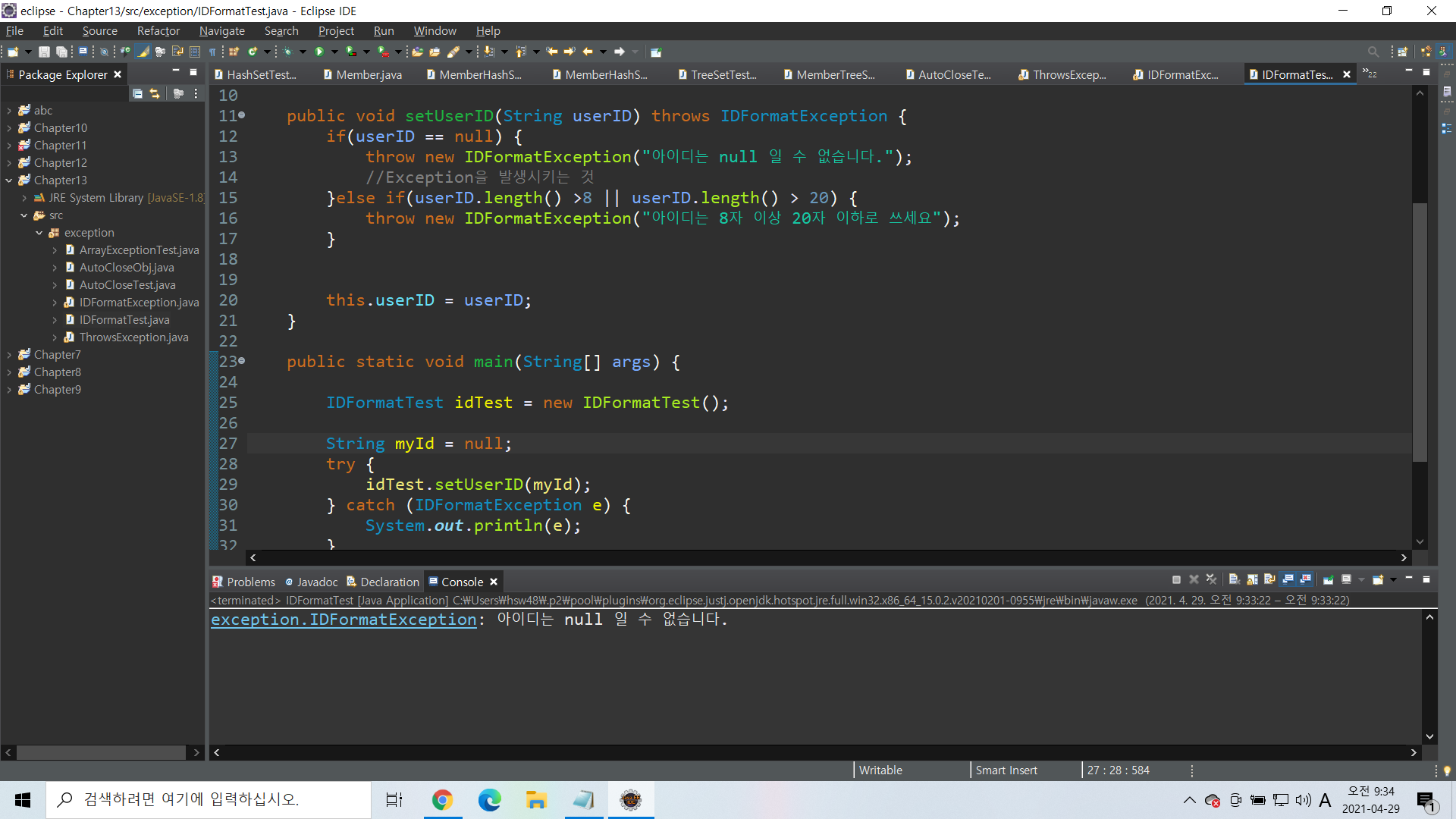
Task: Open the Refactor menu
Action: (158, 31)
